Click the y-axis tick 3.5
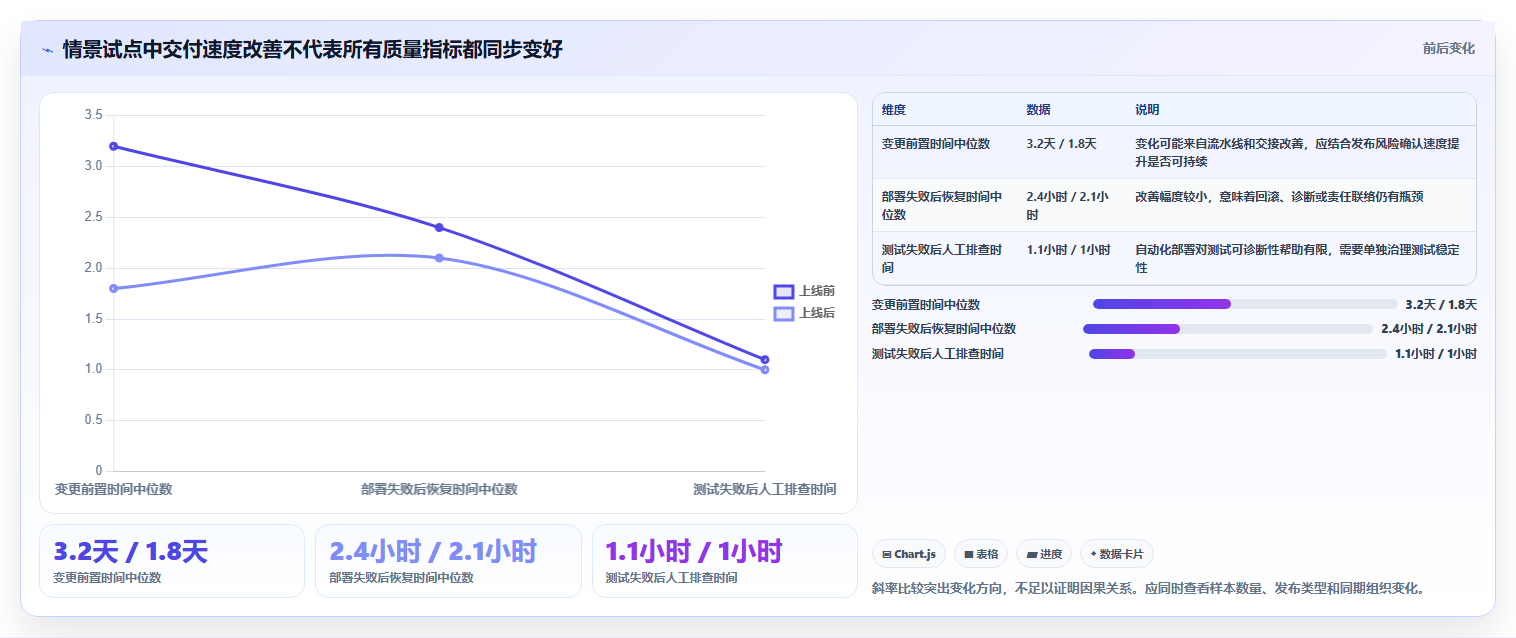 pos(94,115)
